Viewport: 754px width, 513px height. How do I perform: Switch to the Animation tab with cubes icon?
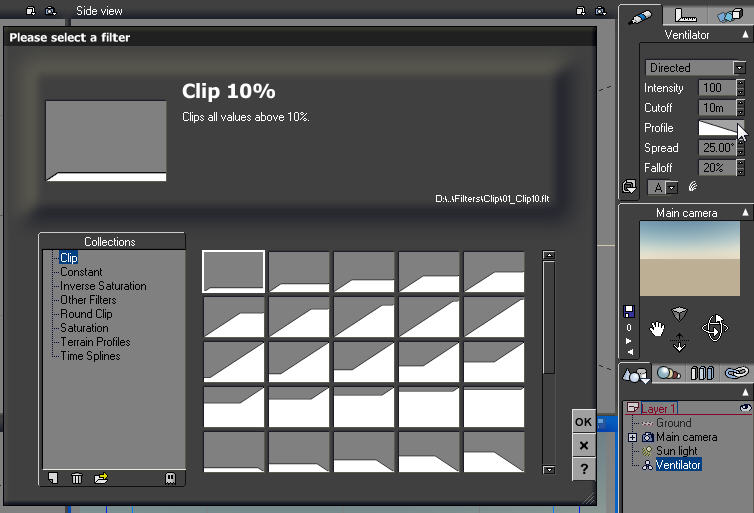(x=730, y=15)
